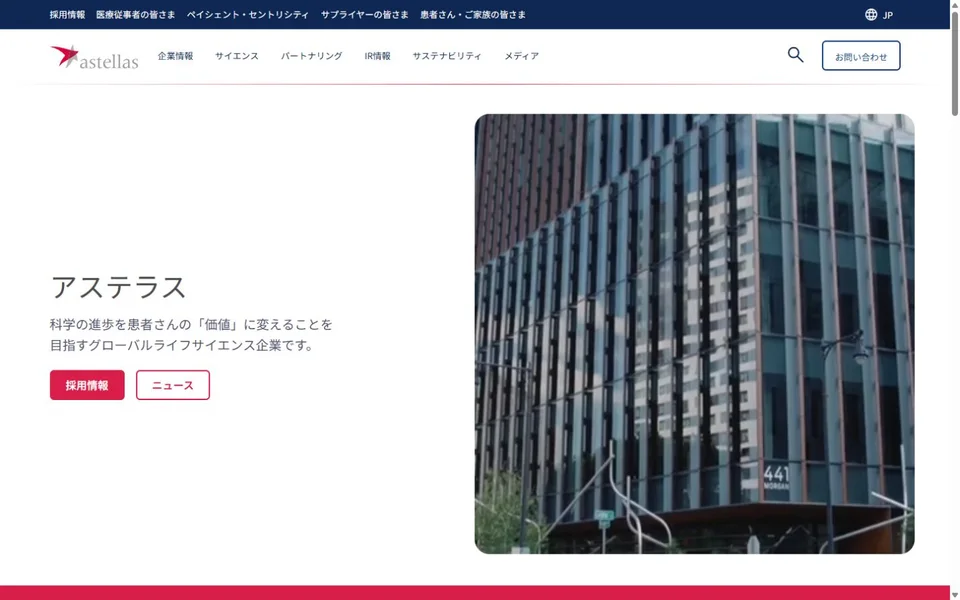Open the パートナリング menu

point(311,56)
